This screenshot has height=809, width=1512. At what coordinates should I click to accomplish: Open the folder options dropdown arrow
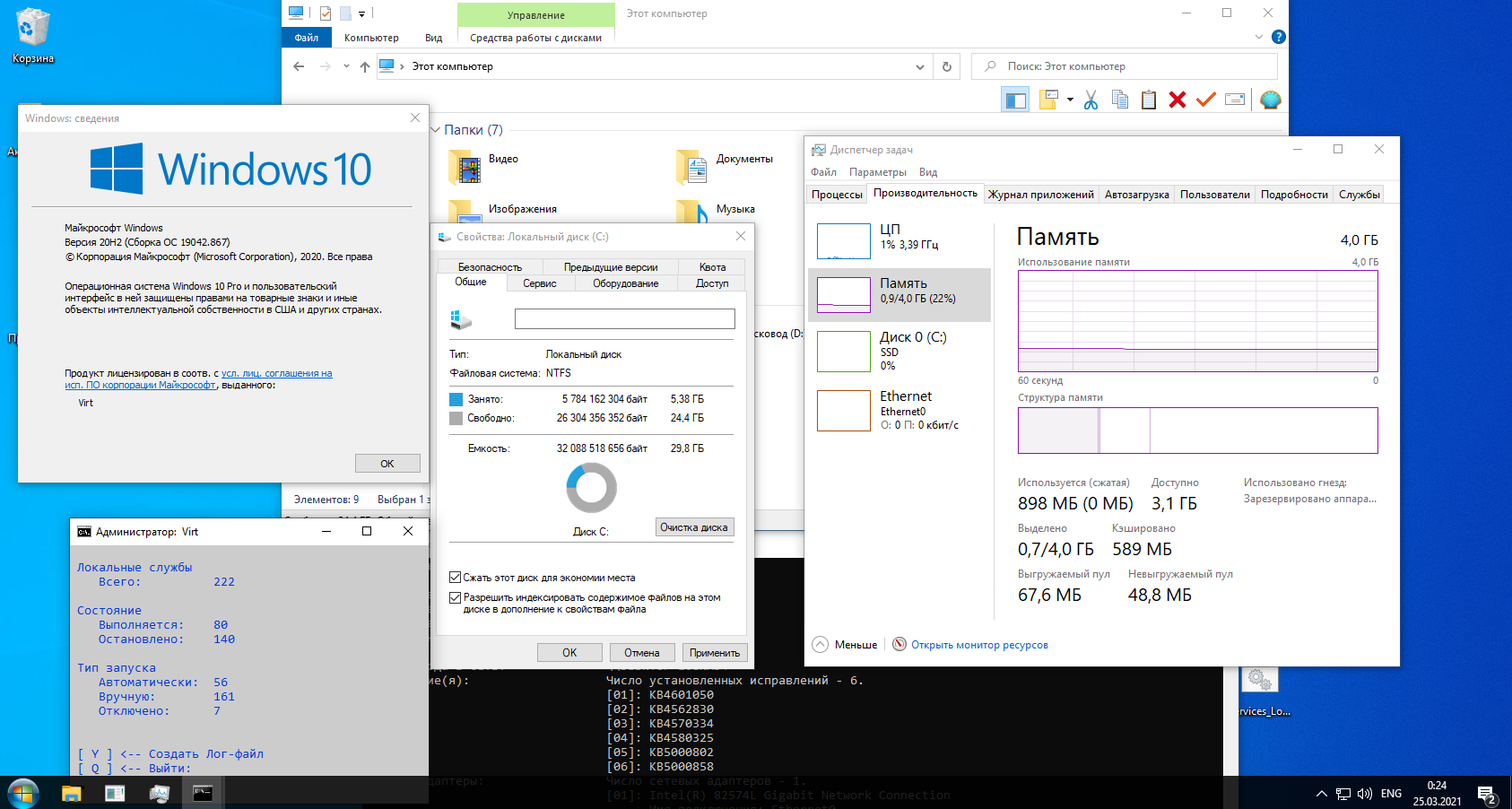coord(1070,100)
